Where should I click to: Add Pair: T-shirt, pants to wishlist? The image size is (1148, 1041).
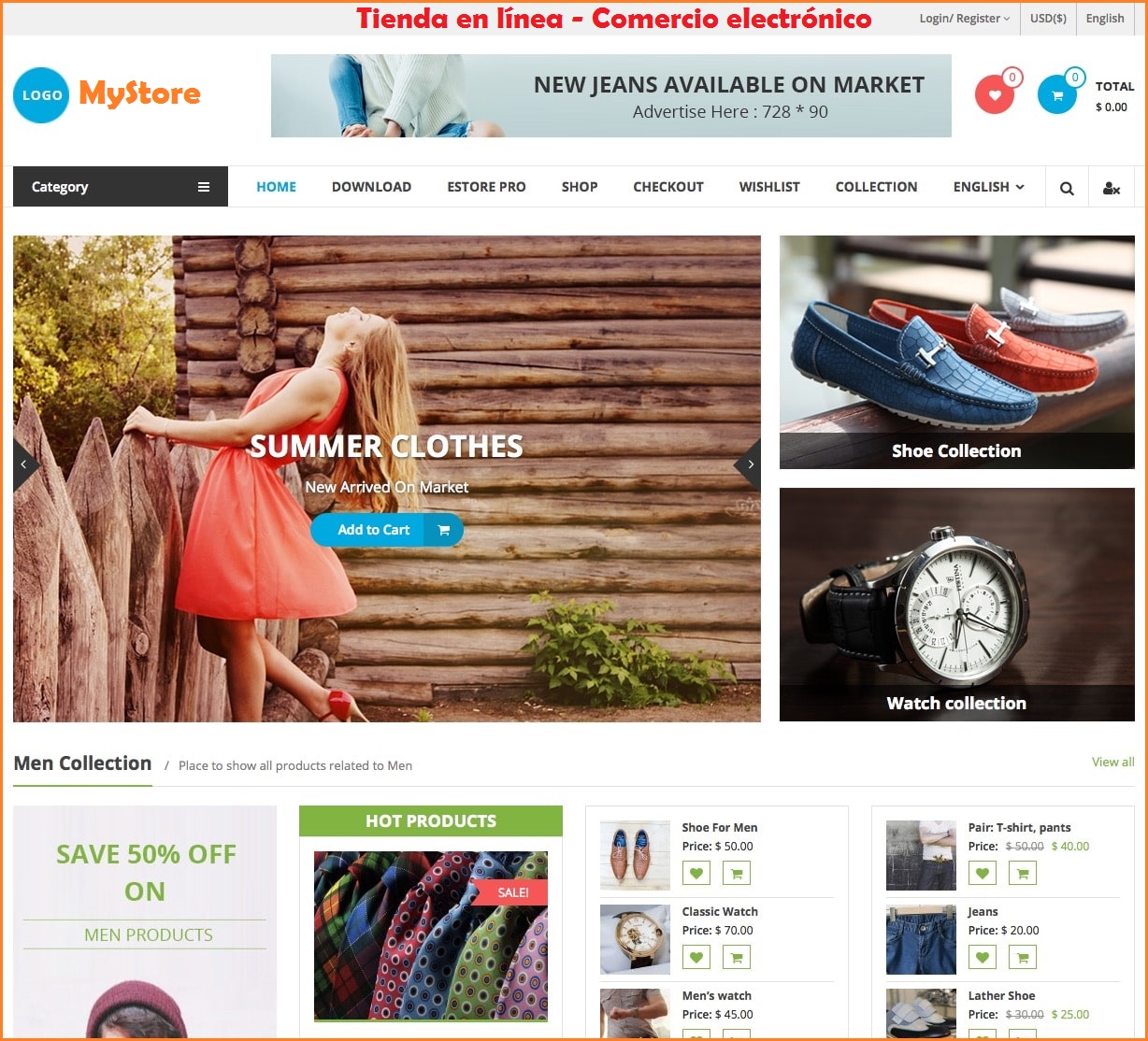coord(983,873)
